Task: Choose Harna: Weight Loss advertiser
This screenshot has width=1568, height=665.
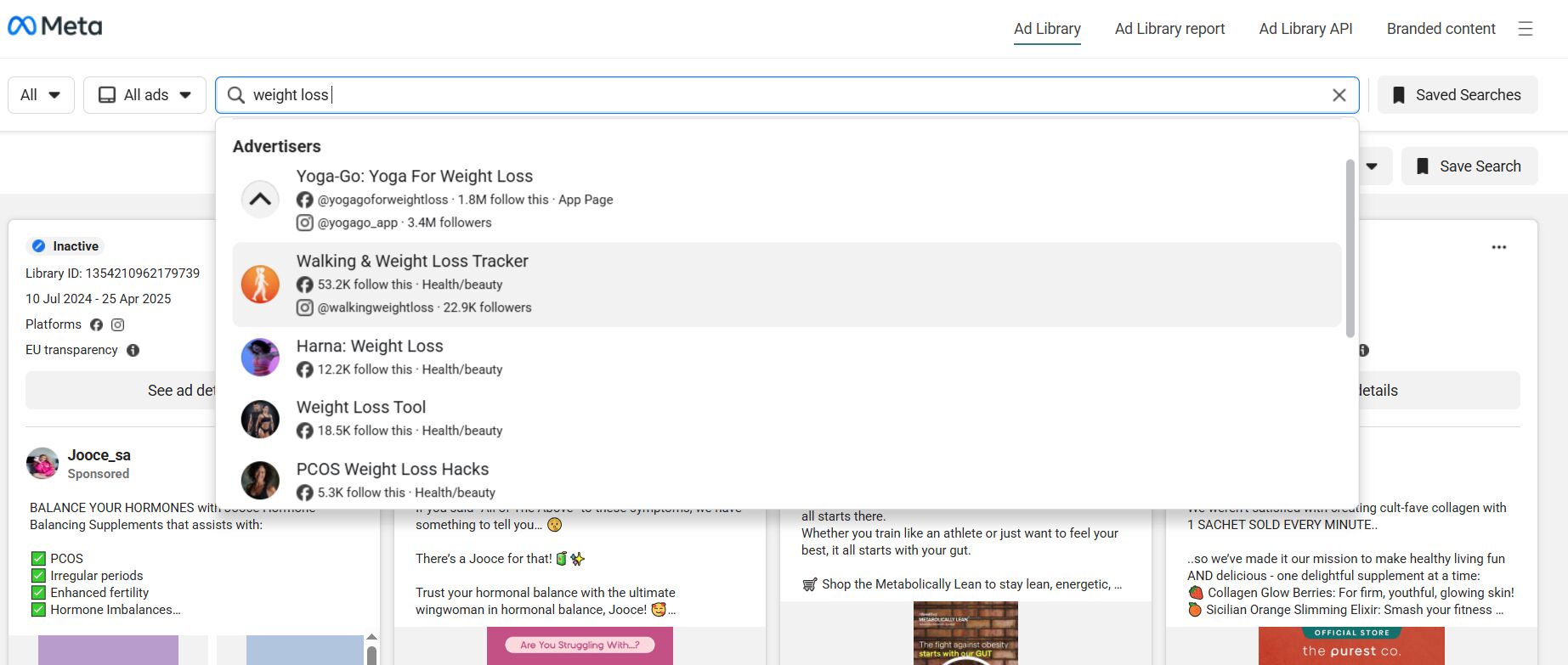Action: [x=787, y=358]
